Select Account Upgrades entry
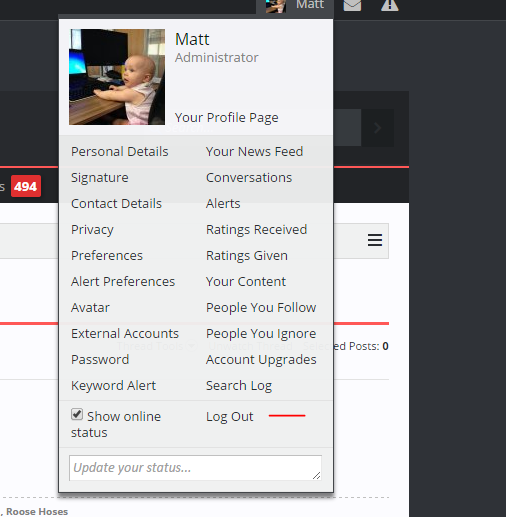This screenshot has height=517, width=506. (261, 360)
